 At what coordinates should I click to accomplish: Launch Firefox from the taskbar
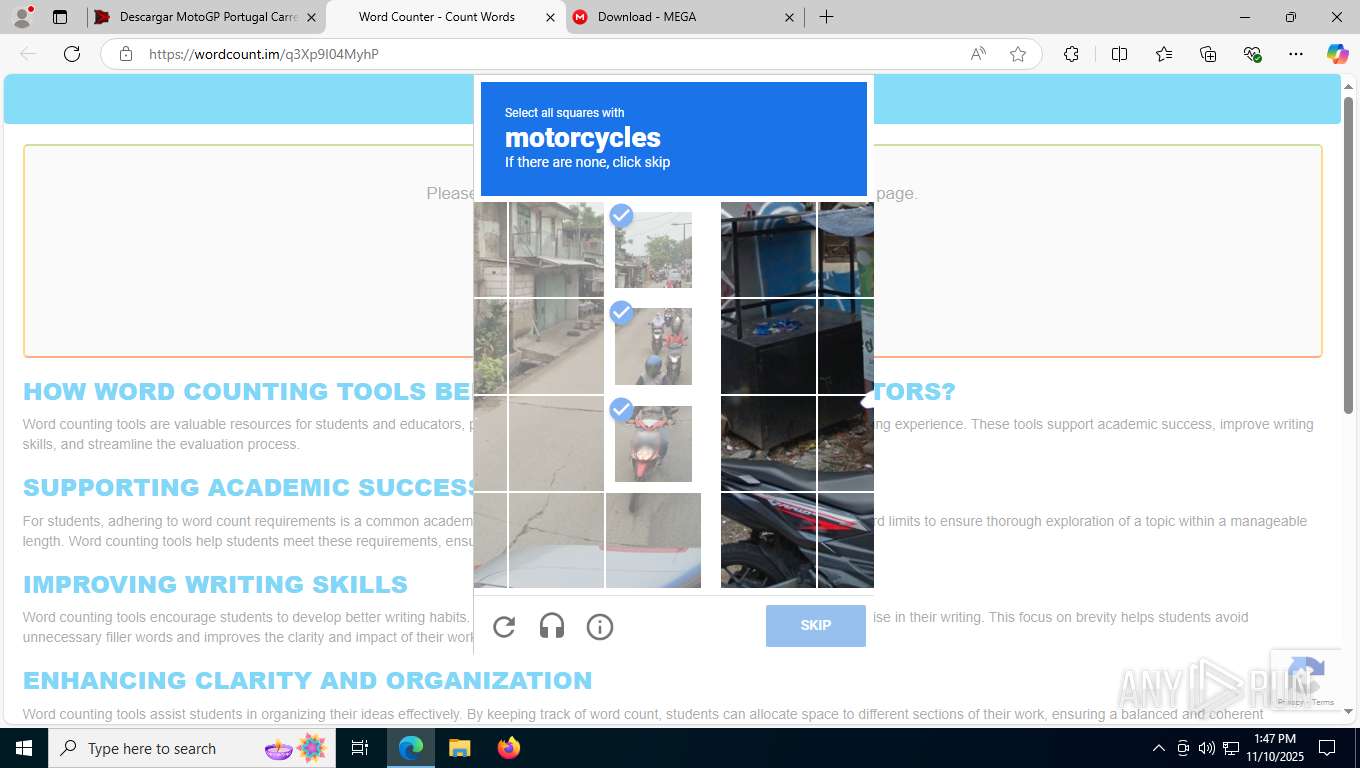[x=508, y=748]
